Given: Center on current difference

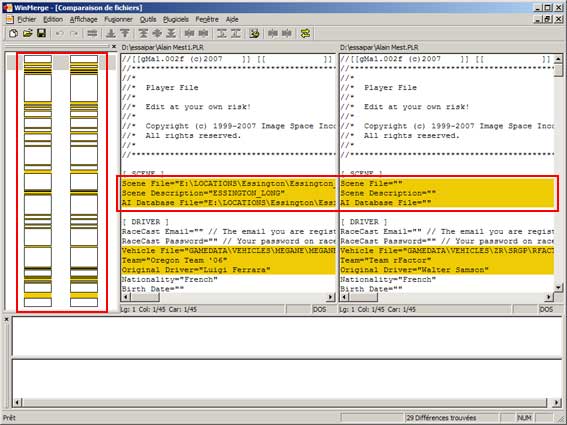Looking at the screenshot, I should pyautogui.click(x=157, y=34).
